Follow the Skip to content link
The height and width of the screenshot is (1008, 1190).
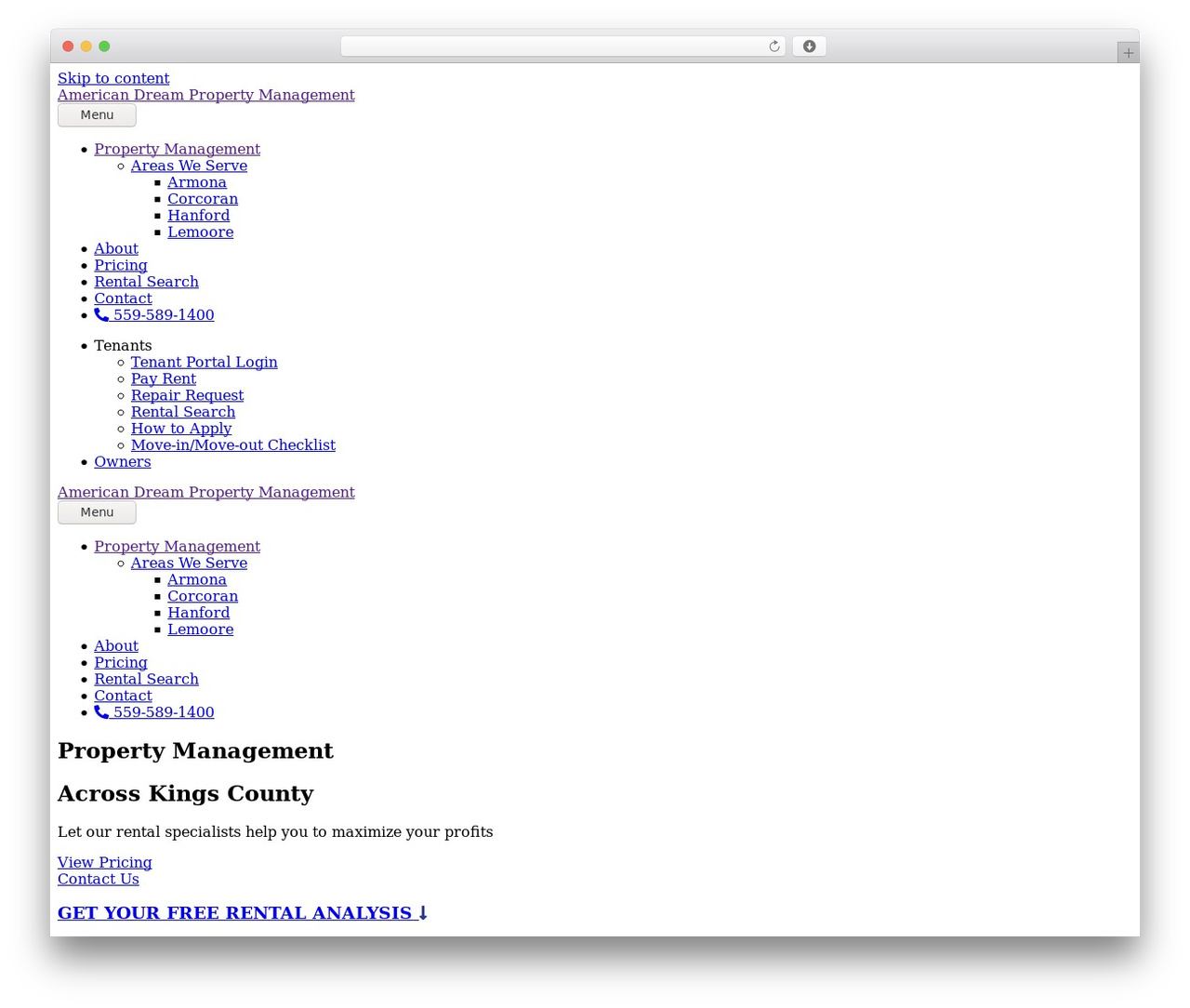113,78
